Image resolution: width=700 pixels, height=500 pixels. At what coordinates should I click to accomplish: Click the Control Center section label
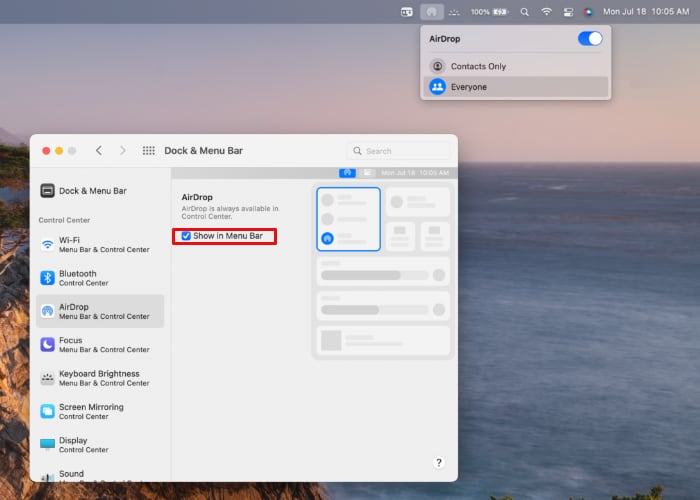pos(64,220)
